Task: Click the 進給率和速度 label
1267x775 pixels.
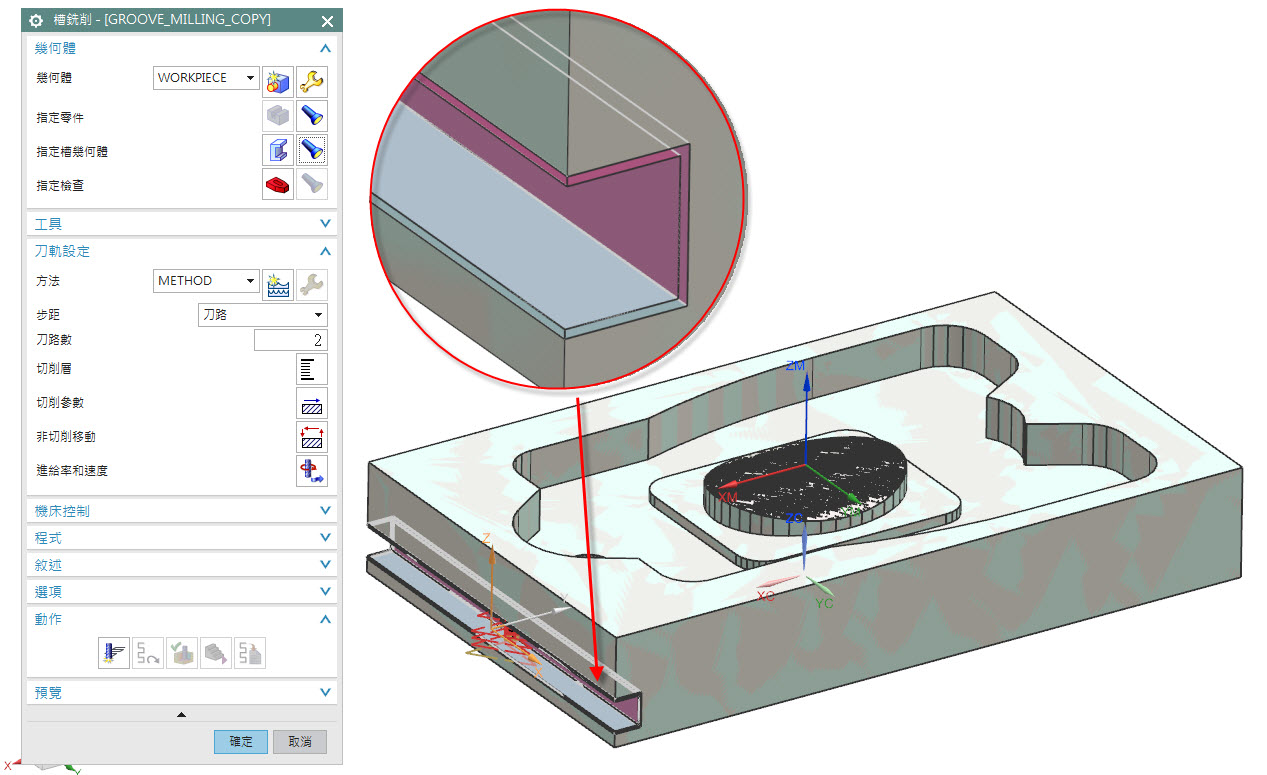Action: [72, 471]
